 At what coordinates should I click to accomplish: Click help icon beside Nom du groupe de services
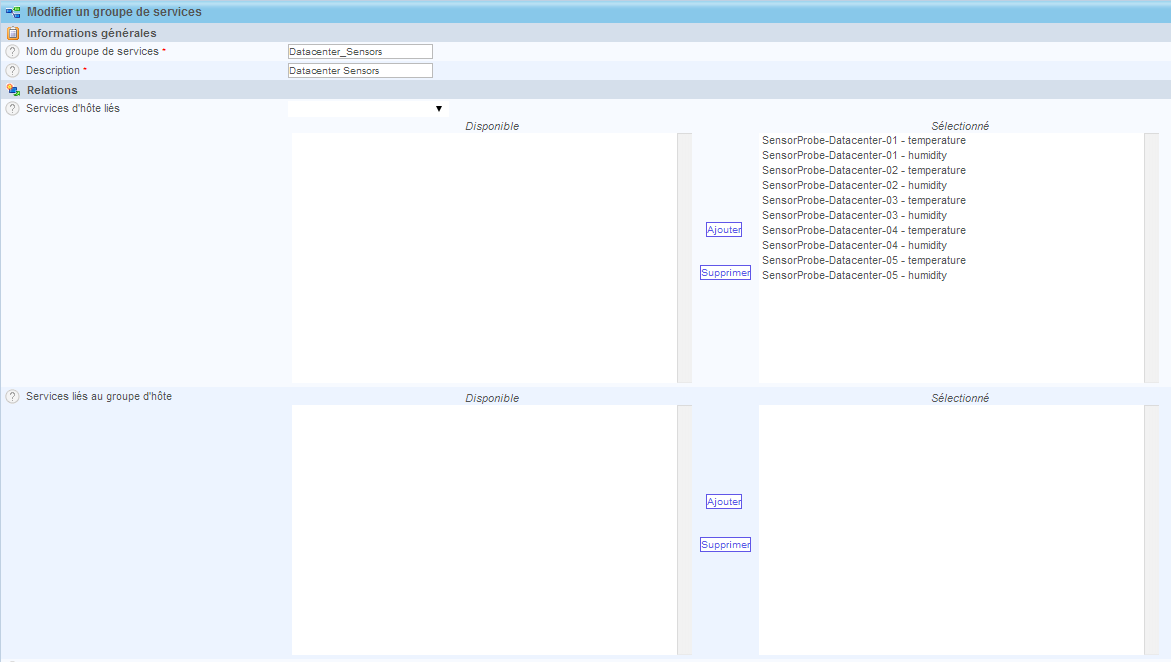(x=13, y=52)
